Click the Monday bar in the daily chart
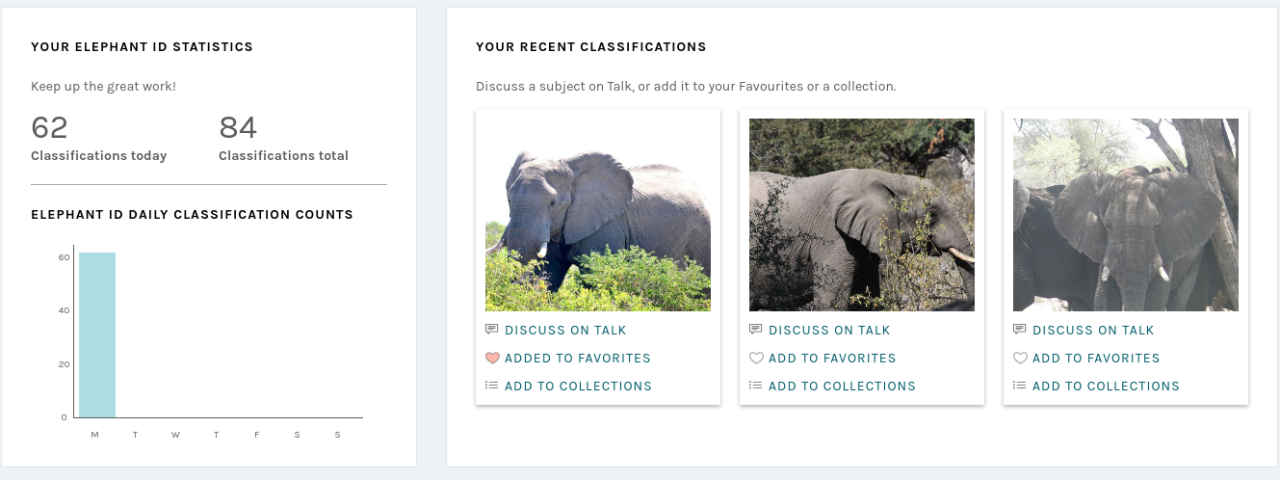1280x480 pixels. tap(97, 335)
